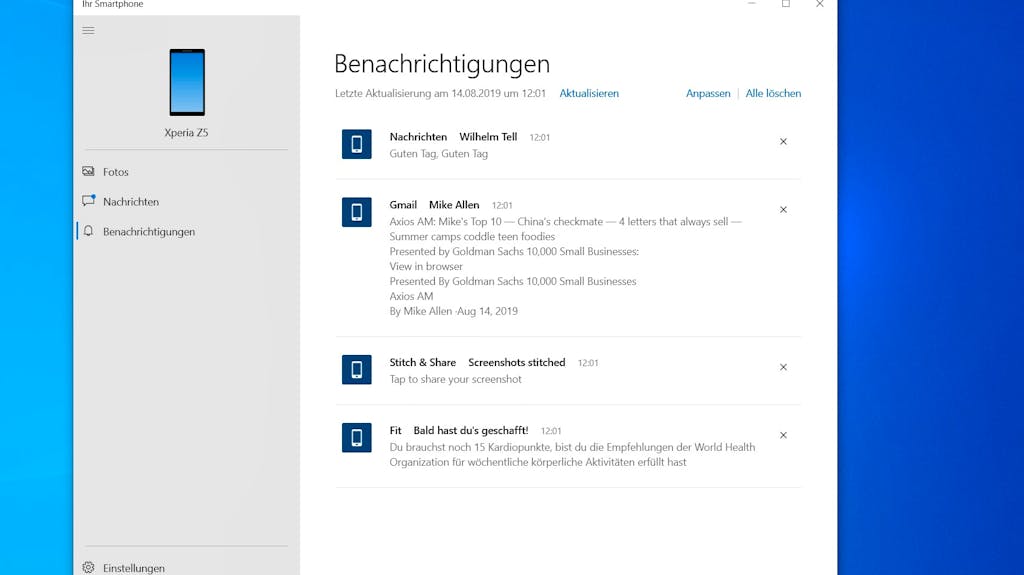Click the Anpassen link

point(708,93)
